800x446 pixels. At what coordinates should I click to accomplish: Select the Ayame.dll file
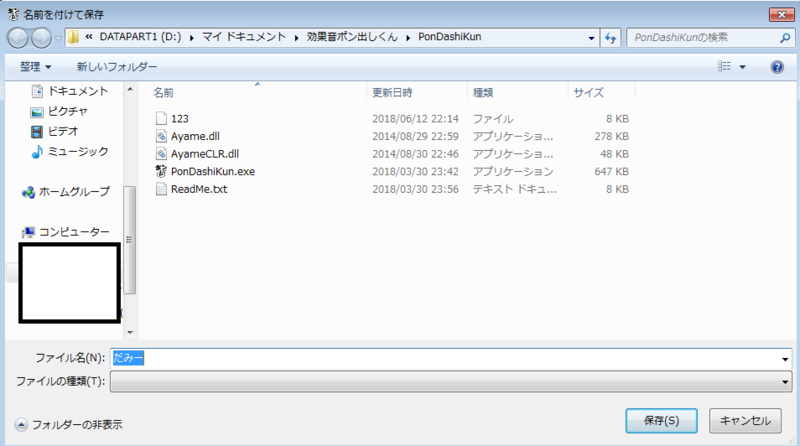click(195, 136)
